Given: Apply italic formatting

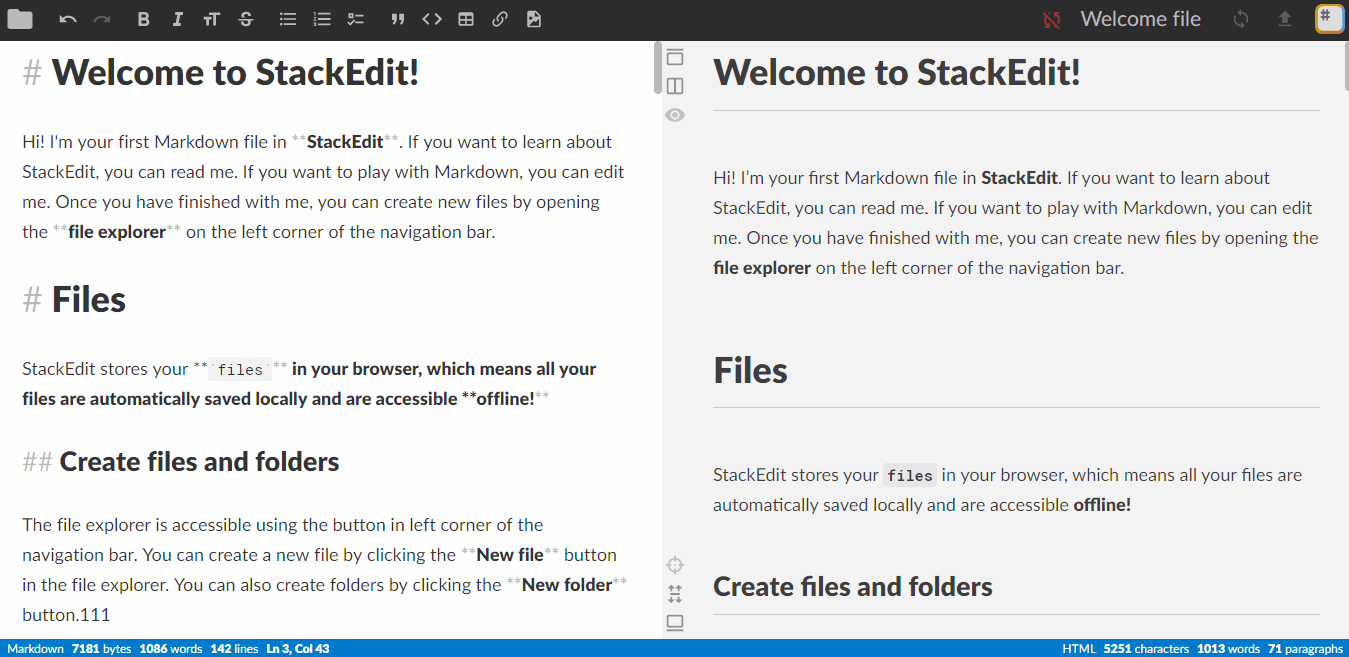Looking at the screenshot, I should point(178,19).
